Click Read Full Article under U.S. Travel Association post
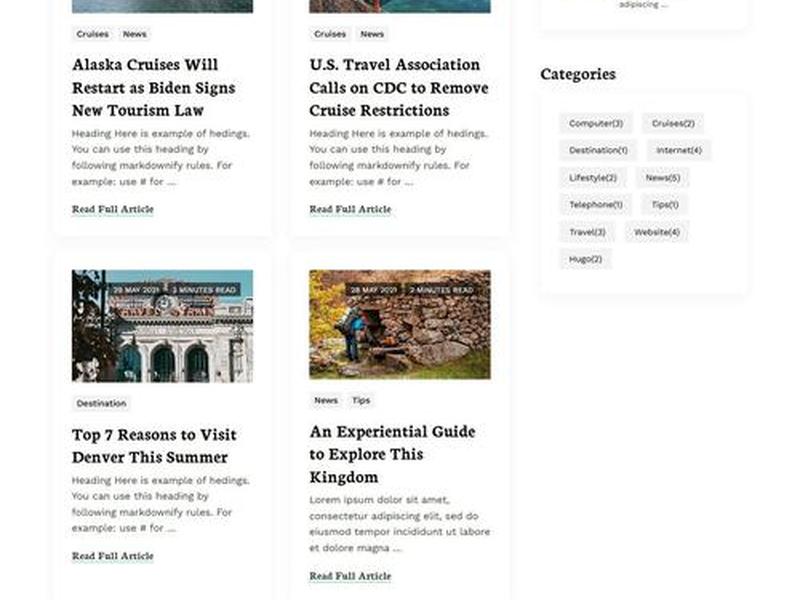The height and width of the screenshot is (600, 800). (x=350, y=209)
